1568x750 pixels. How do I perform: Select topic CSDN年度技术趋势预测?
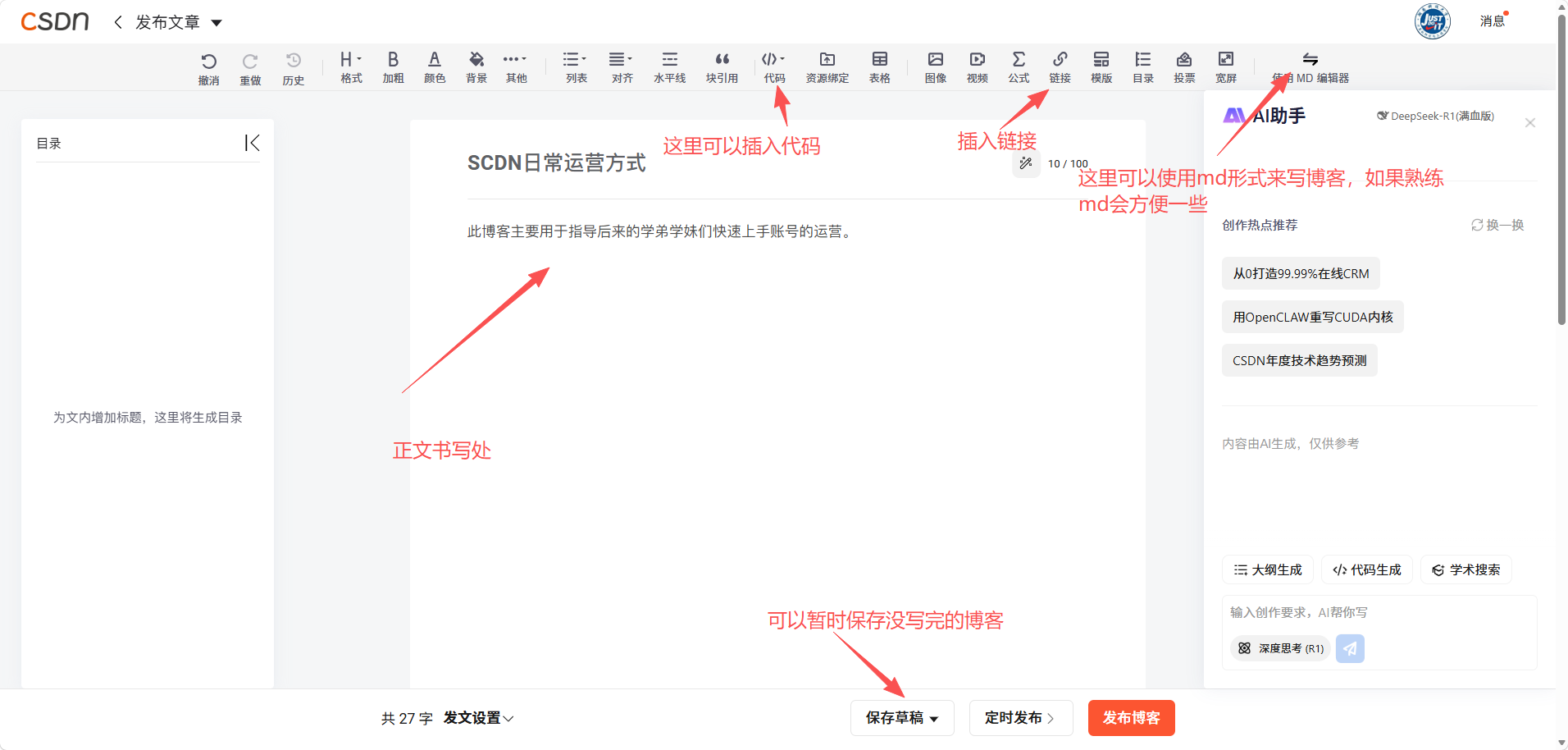click(x=1300, y=360)
